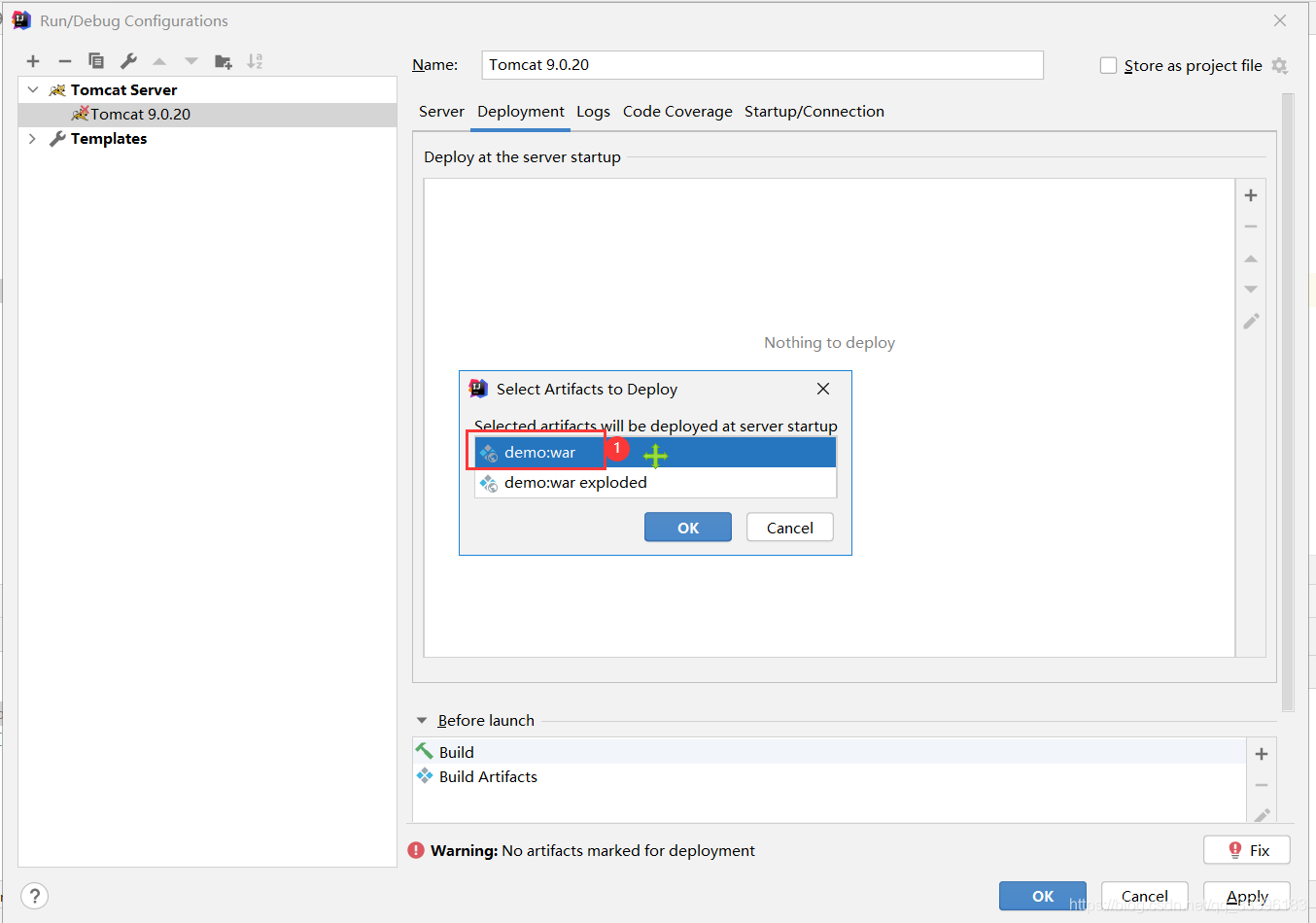The height and width of the screenshot is (923, 1316).
Task: Select Tomcat Server group label
Action: click(x=123, y=89)
